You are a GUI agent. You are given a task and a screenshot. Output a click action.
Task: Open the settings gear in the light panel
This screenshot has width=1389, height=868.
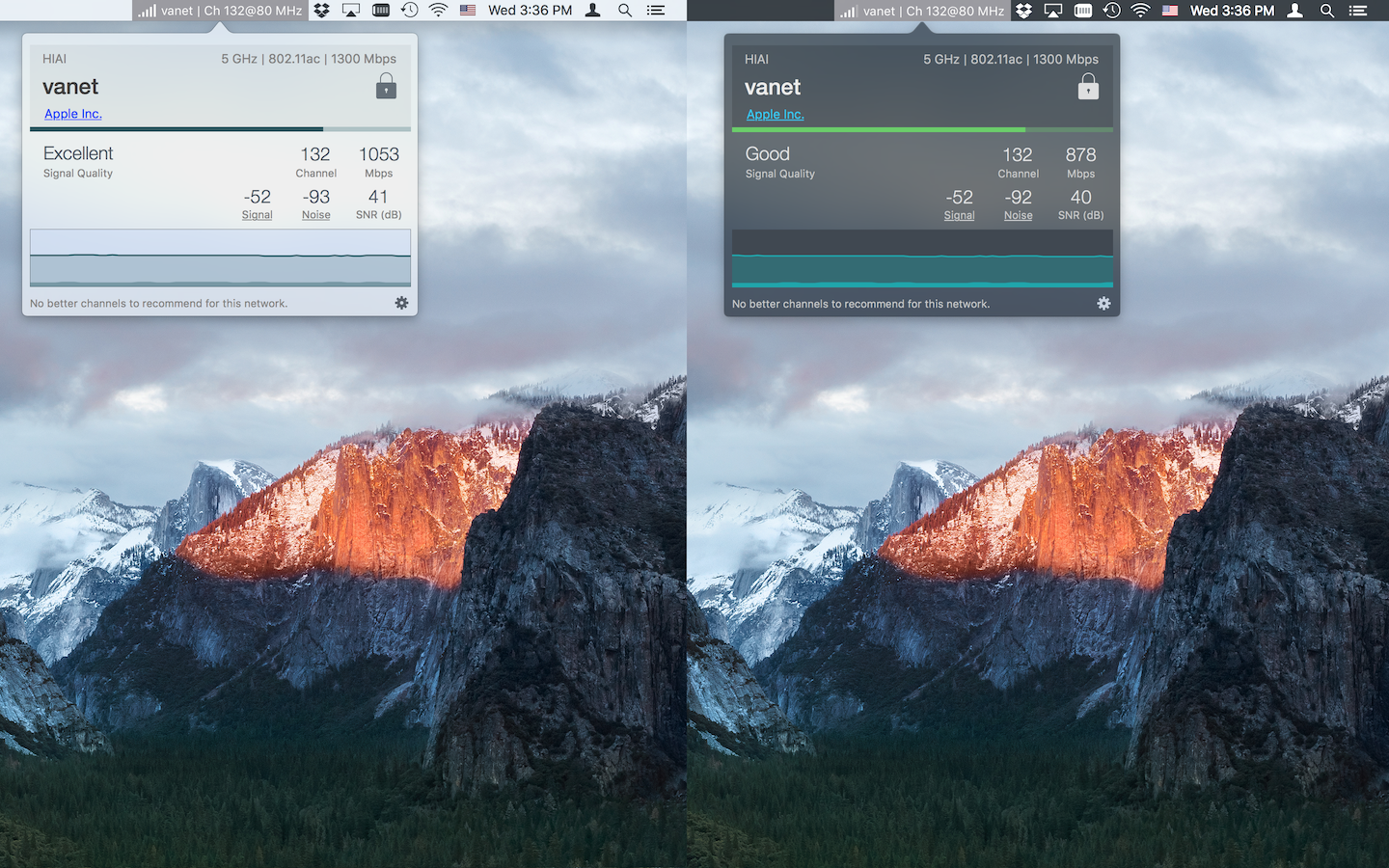[x=402, y=303]
